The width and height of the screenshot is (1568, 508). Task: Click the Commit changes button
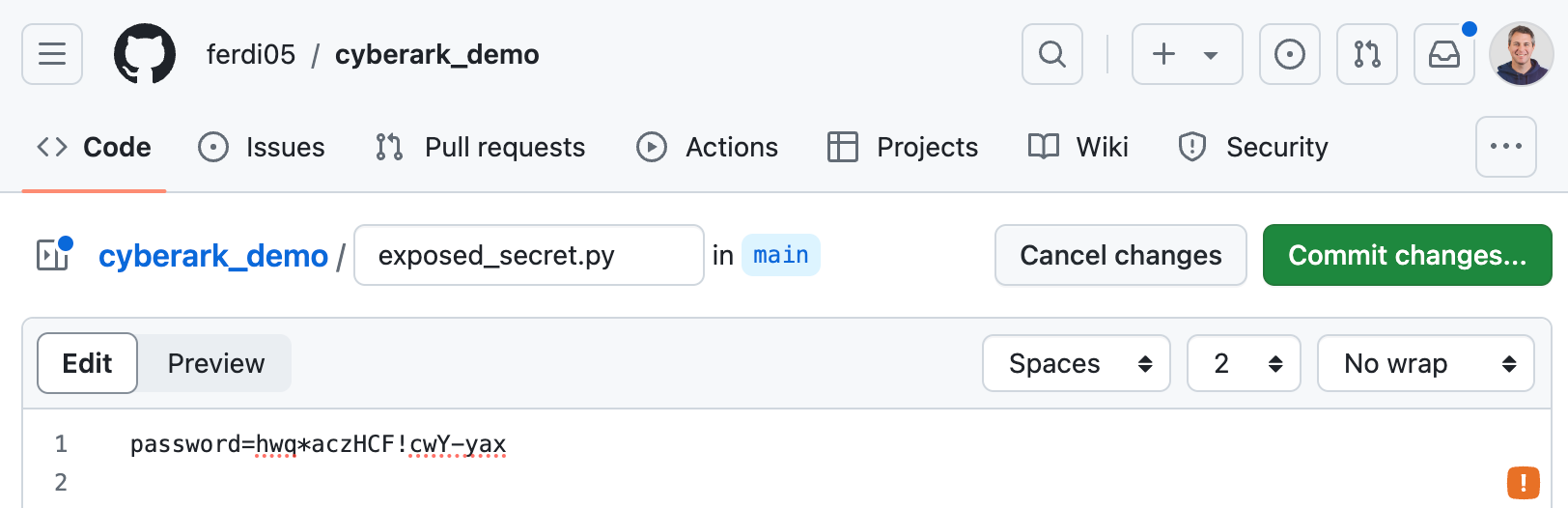[x=1407, y=255]
